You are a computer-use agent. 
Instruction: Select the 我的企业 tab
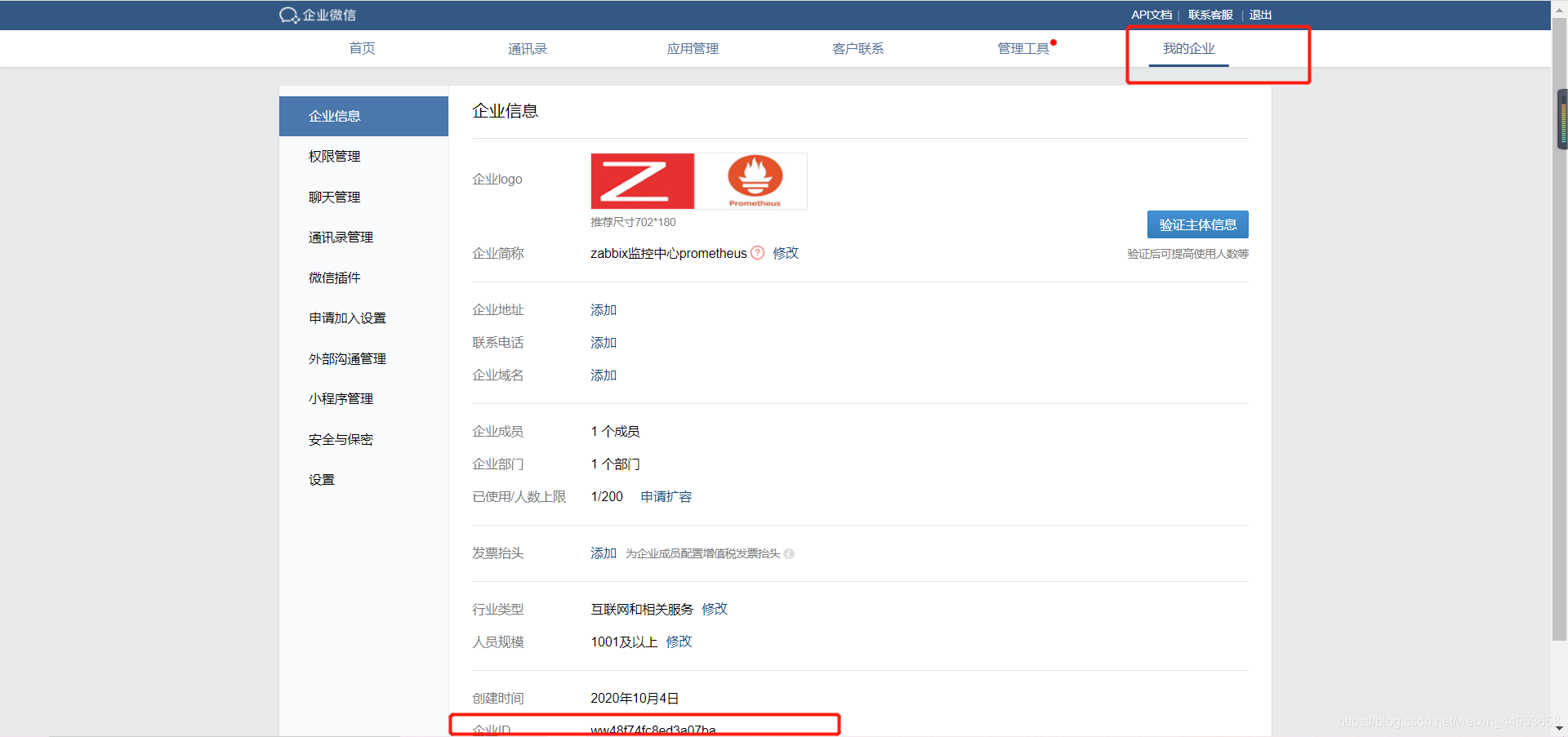pyautogui.click(x=1188, y=48)
